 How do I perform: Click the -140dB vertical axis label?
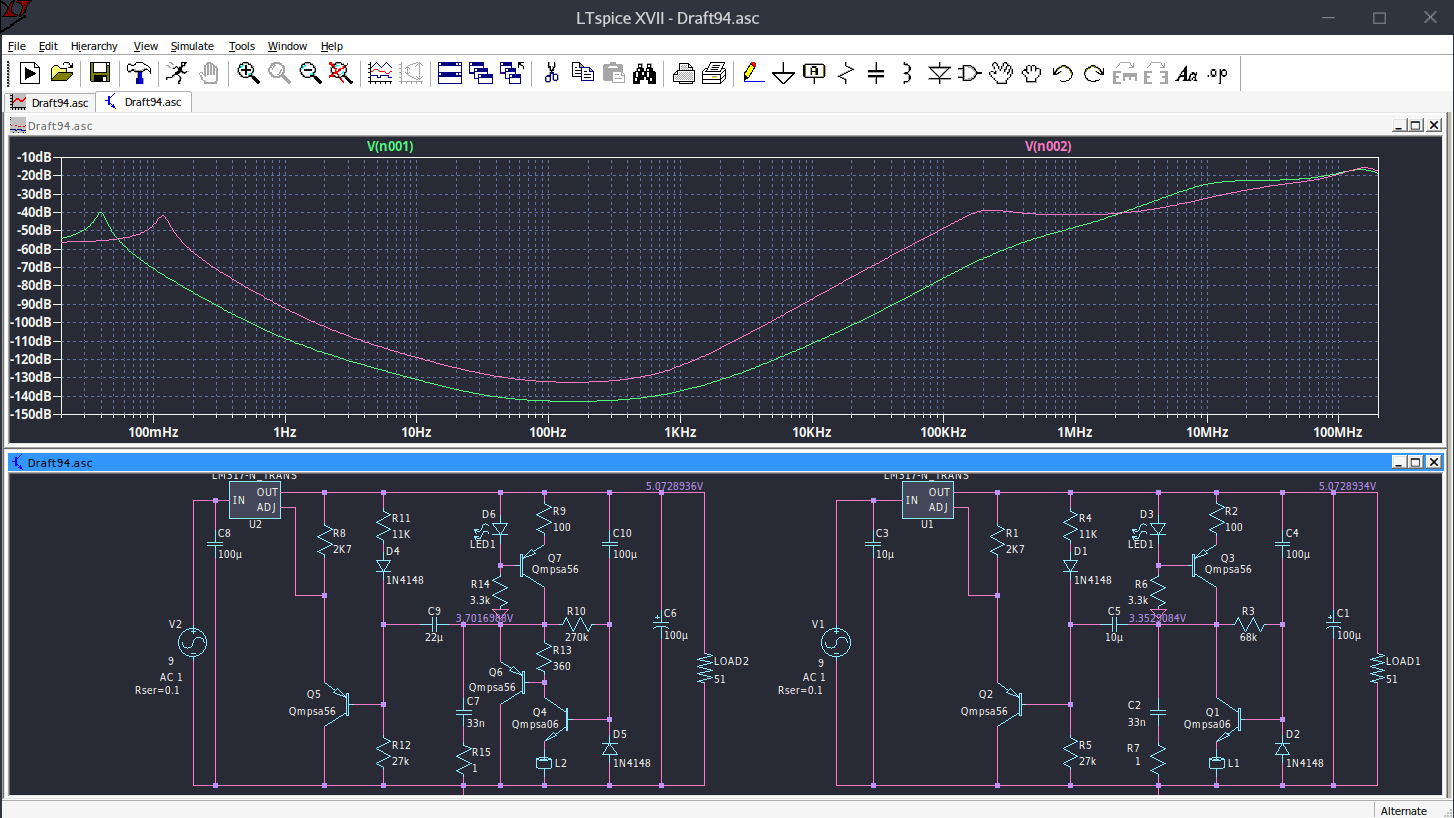[33, 396]
